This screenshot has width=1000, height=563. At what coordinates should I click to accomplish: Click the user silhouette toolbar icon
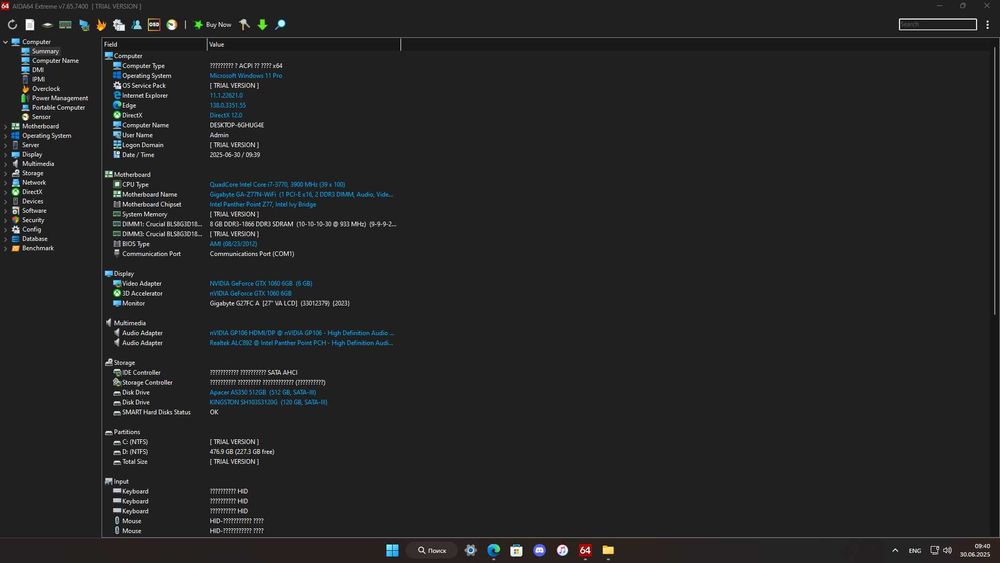pyautogui.click(x=136, y=25)
